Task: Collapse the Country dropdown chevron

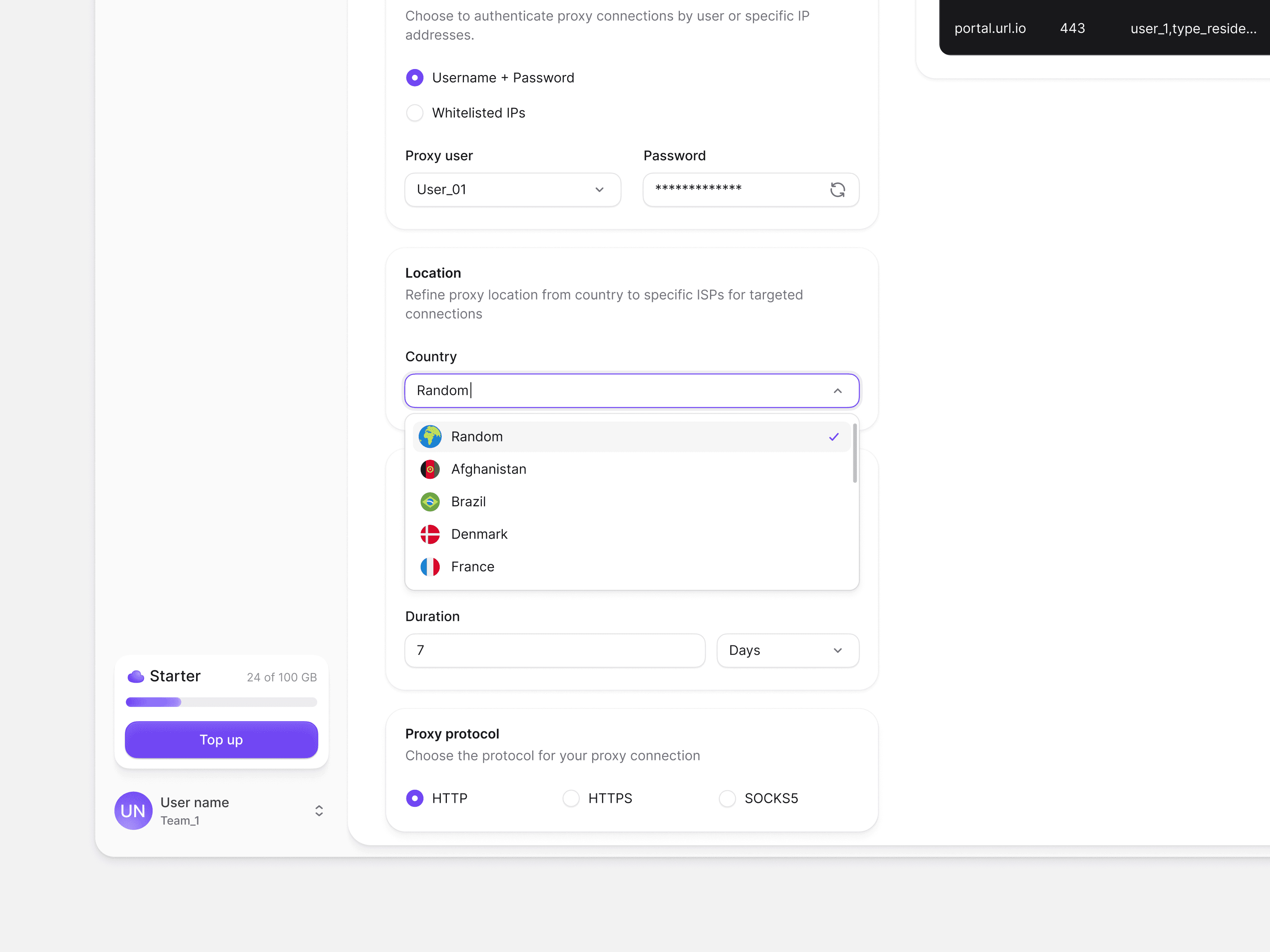Action: coord(837,391)
